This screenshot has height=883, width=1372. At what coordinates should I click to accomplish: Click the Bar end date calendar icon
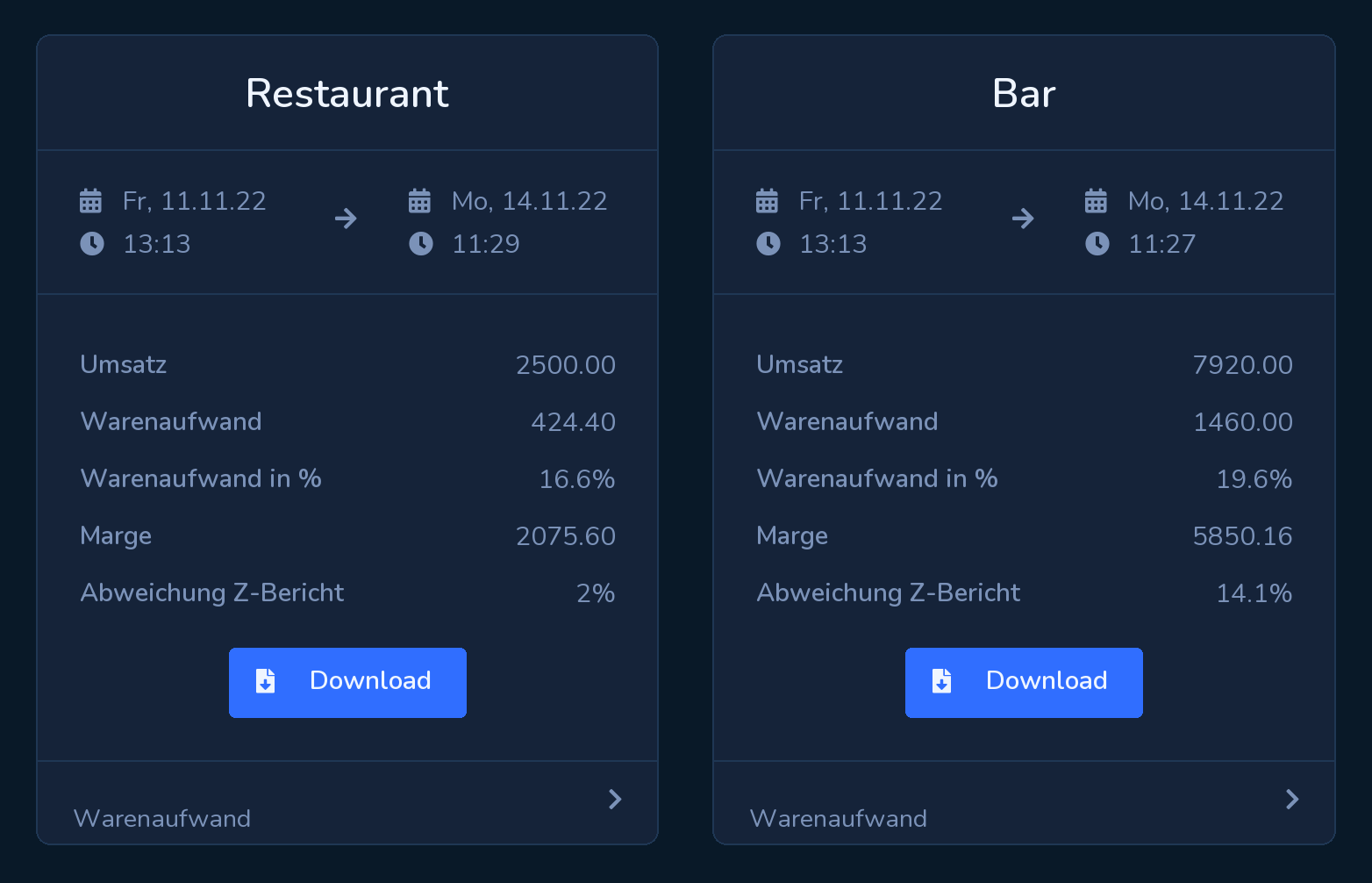click(1096, 201)
